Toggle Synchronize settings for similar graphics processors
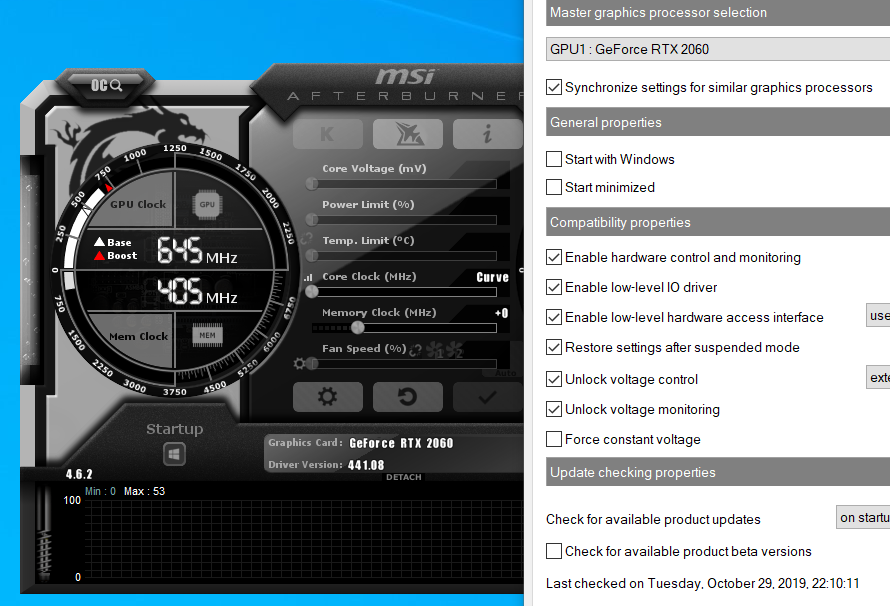This screenshot has height=606, width=890. [x=554, y=87]
